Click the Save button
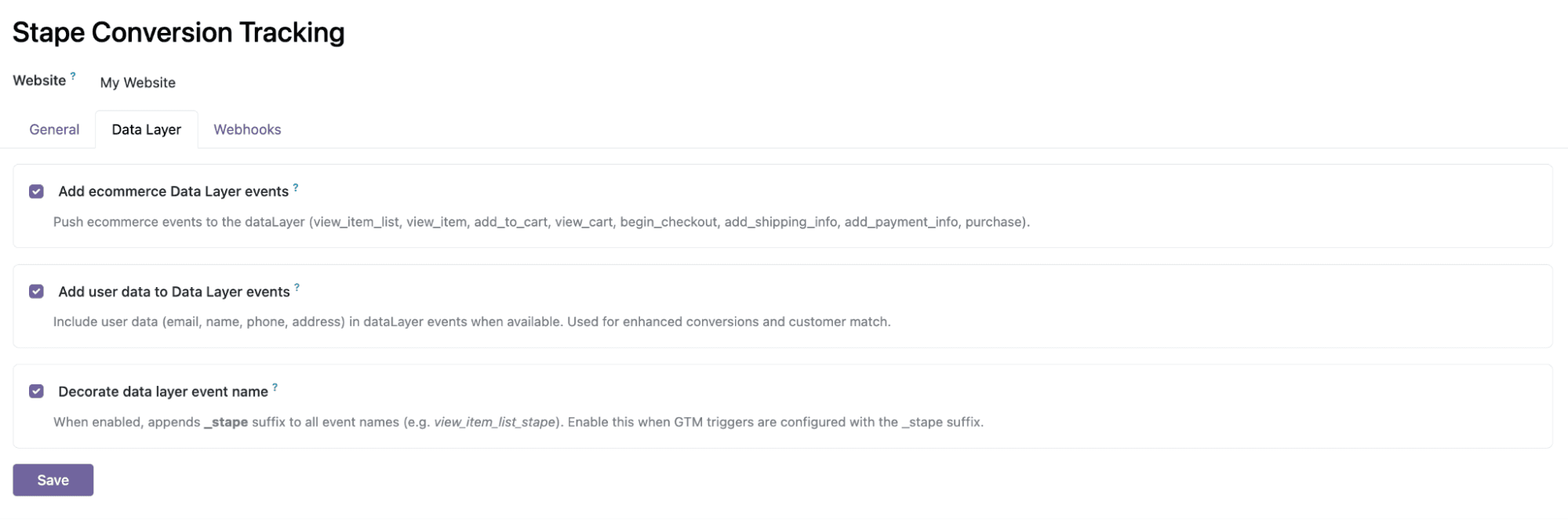Viewport: 1568px width, 520px height. 53,479
